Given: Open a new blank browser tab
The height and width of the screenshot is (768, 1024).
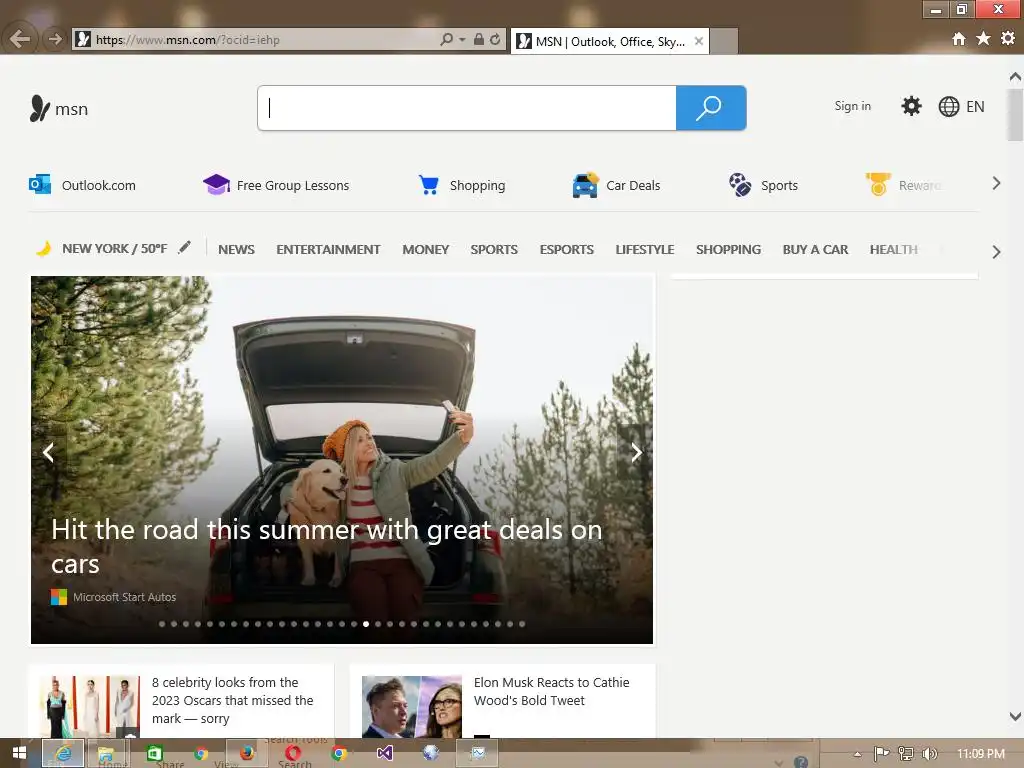Looking at the screenshot, I should [724, 41].
